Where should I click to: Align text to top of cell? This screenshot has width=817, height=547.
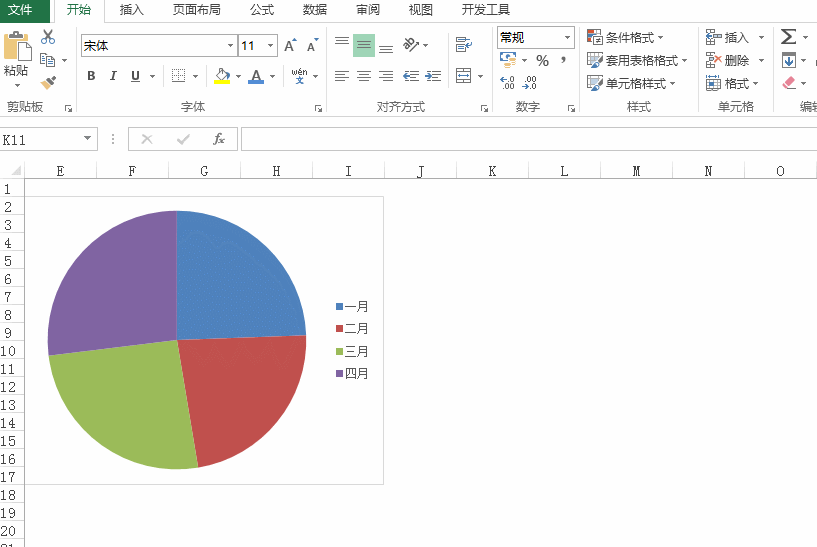point(342,41)
